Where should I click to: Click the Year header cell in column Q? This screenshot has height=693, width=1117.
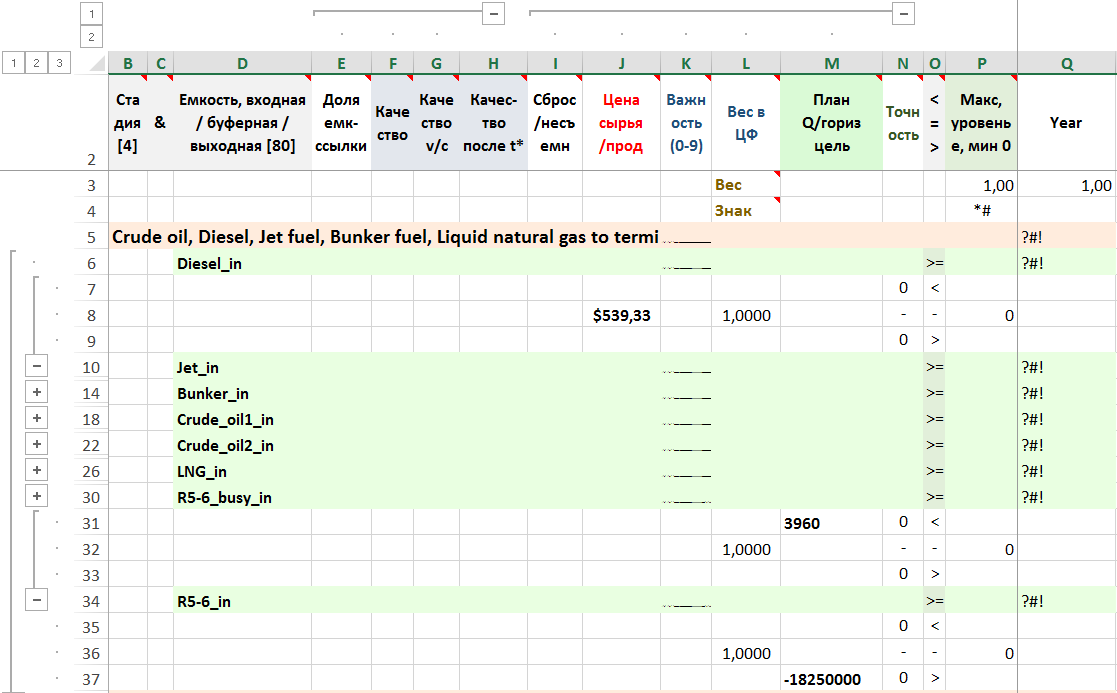(x=1066, y=122)
